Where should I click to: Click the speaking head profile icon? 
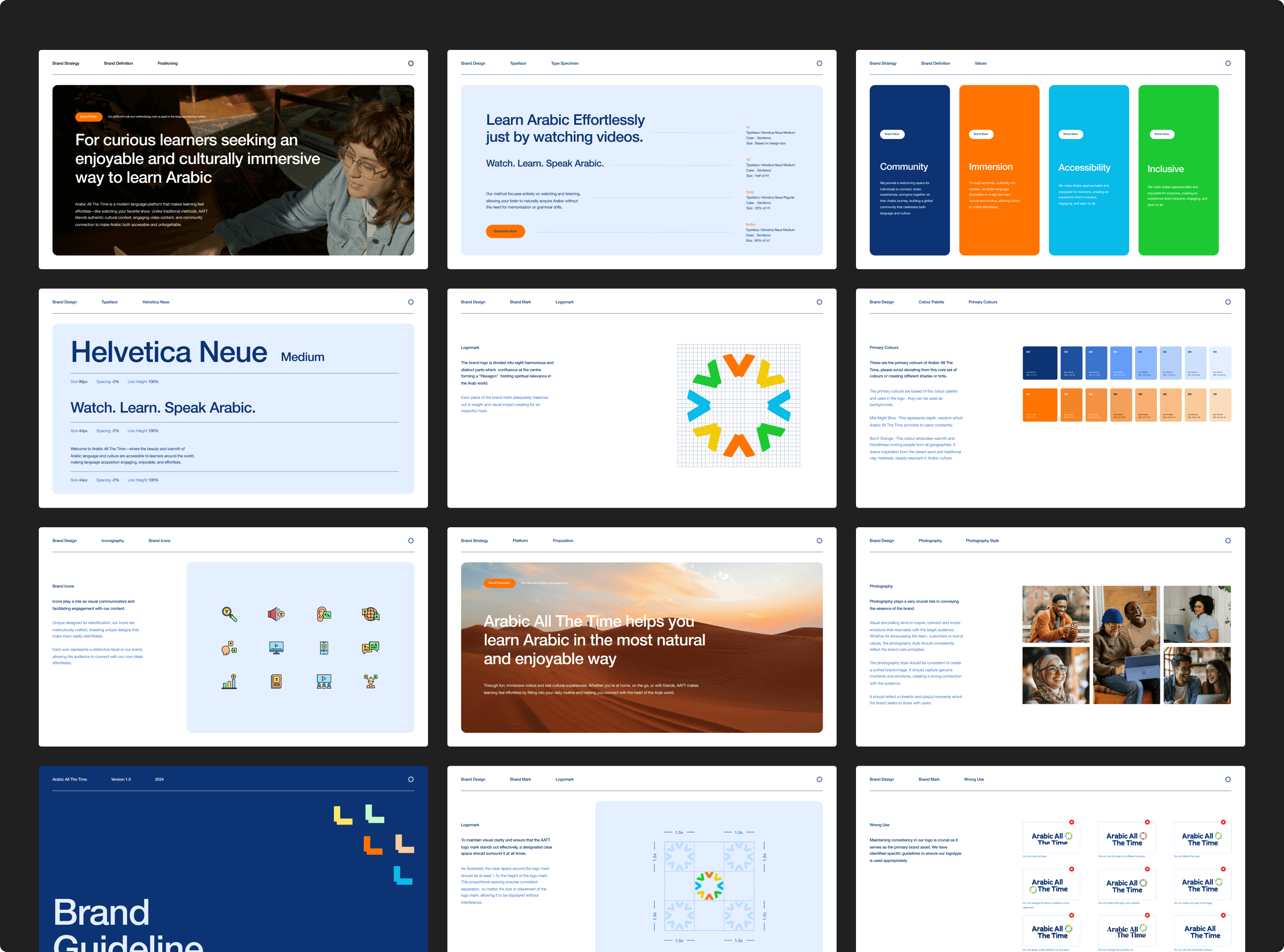click(229, 648)
